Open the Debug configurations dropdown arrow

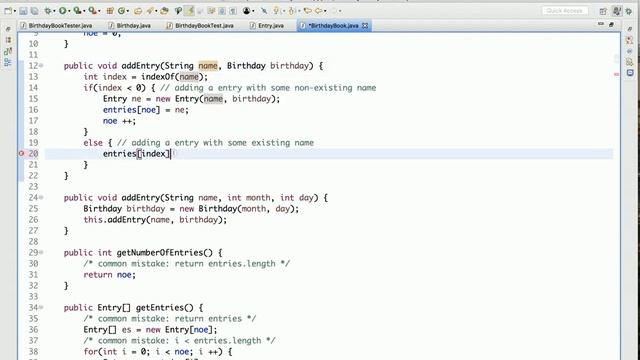click(54, 11)
